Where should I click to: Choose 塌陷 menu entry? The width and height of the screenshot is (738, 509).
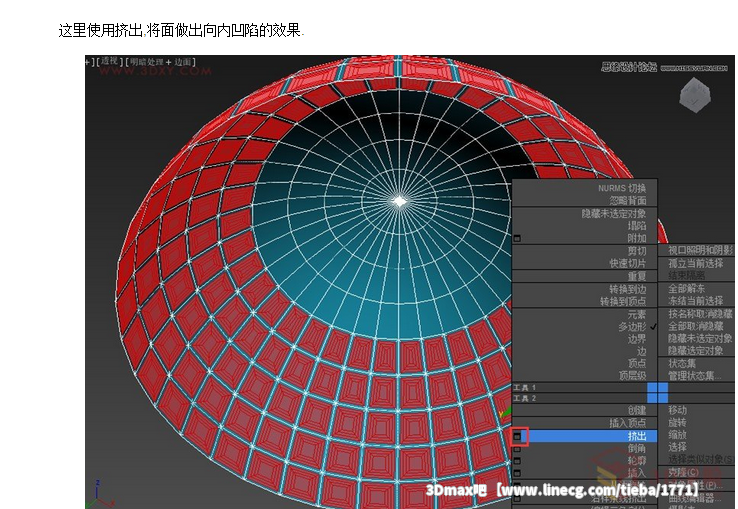[x=637, y=226]
